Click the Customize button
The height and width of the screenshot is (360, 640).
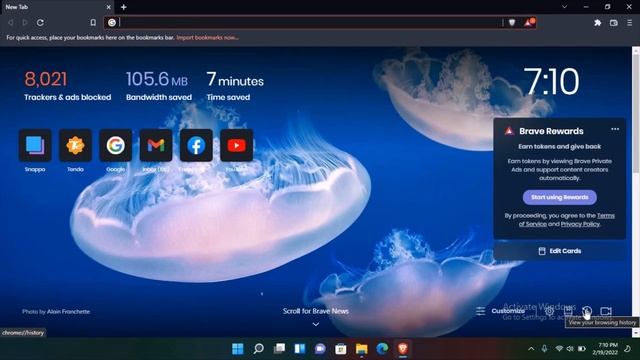500,311
